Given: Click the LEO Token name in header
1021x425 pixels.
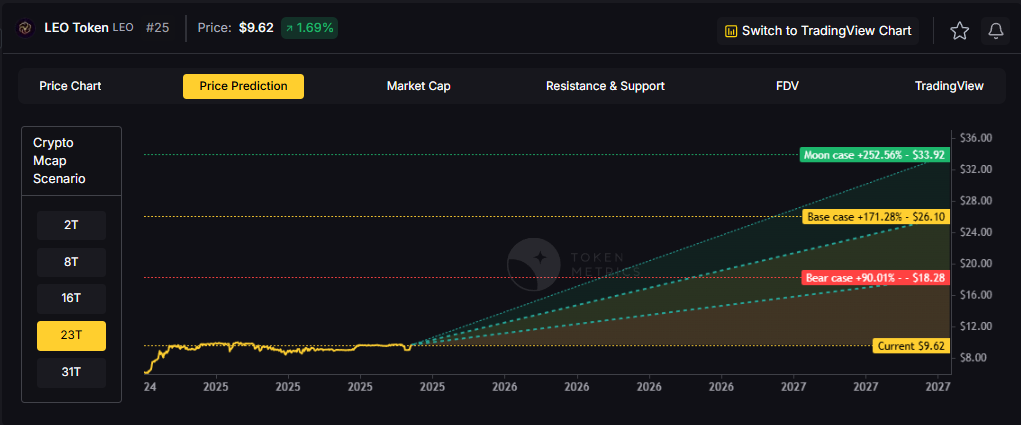Looking at the screenshot, I should tap(76, 29).
